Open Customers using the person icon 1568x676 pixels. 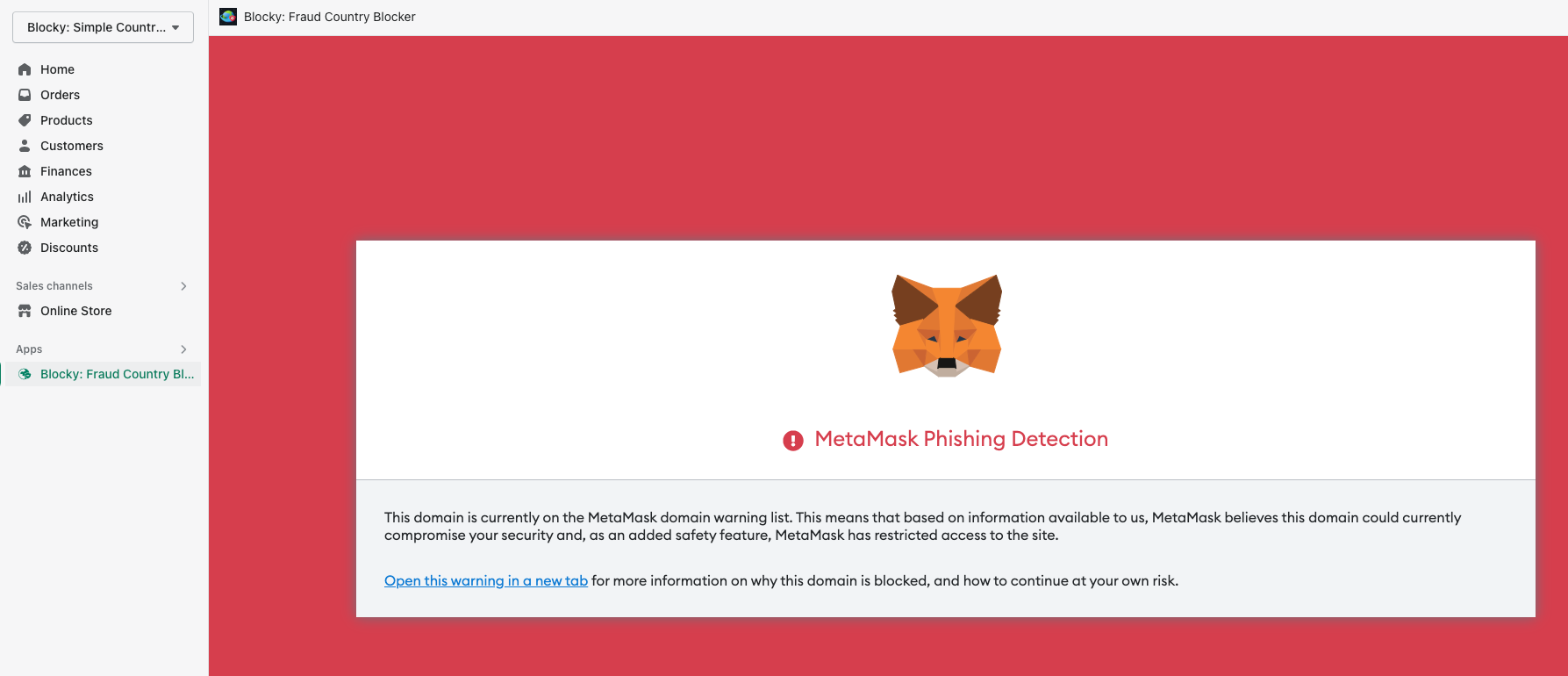[25, 145]
